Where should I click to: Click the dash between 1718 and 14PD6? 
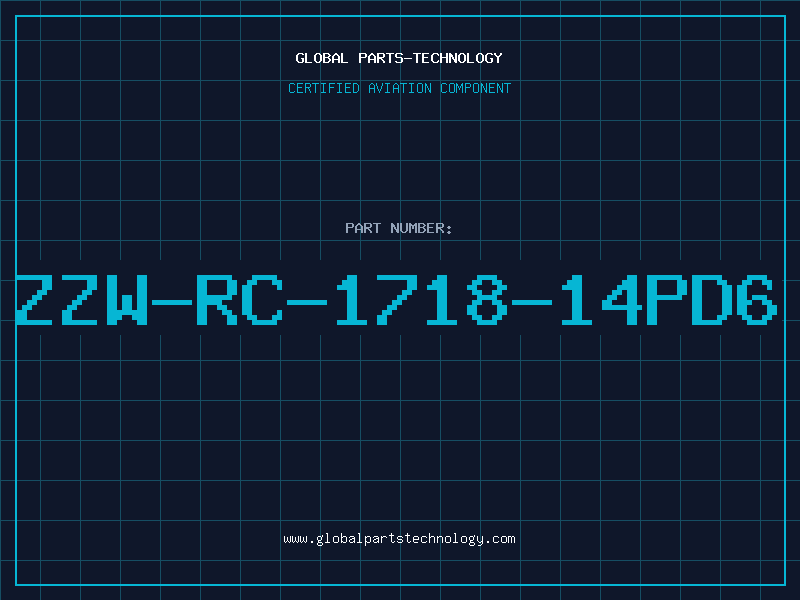tap(532, 303)
